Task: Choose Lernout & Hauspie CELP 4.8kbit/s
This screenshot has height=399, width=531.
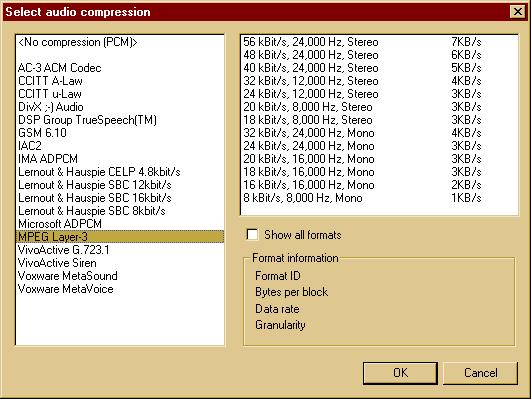Action: pos(120,172)
